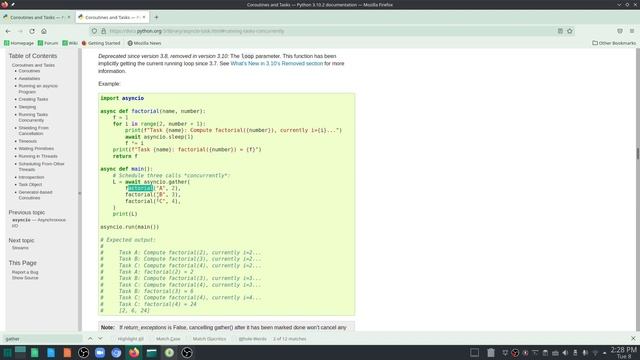Open the clock showing 2:28 PM

(x=623, y=353)
